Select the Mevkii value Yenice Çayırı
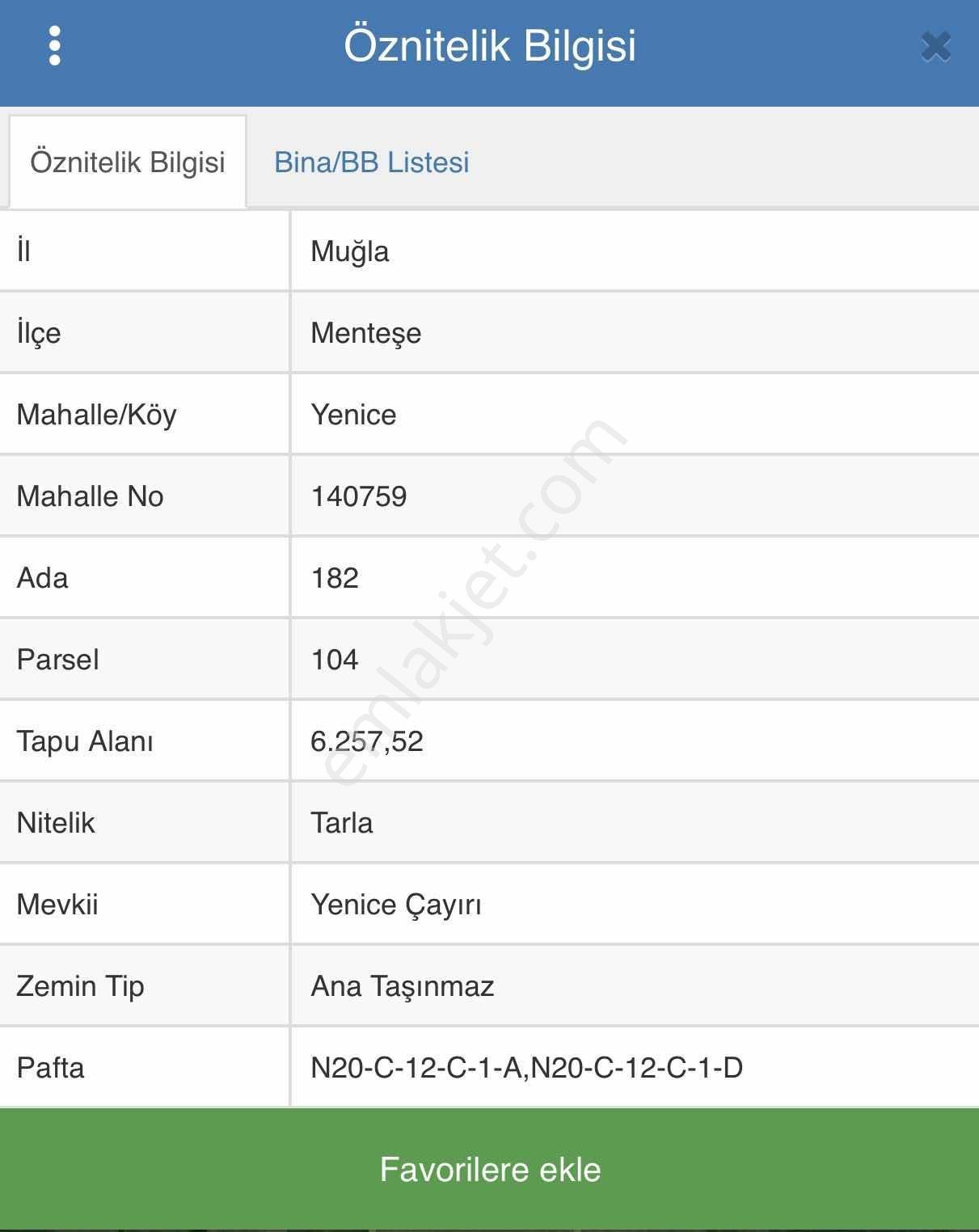The height and width of the screenshot is (1232, 979). coord(396,905)
